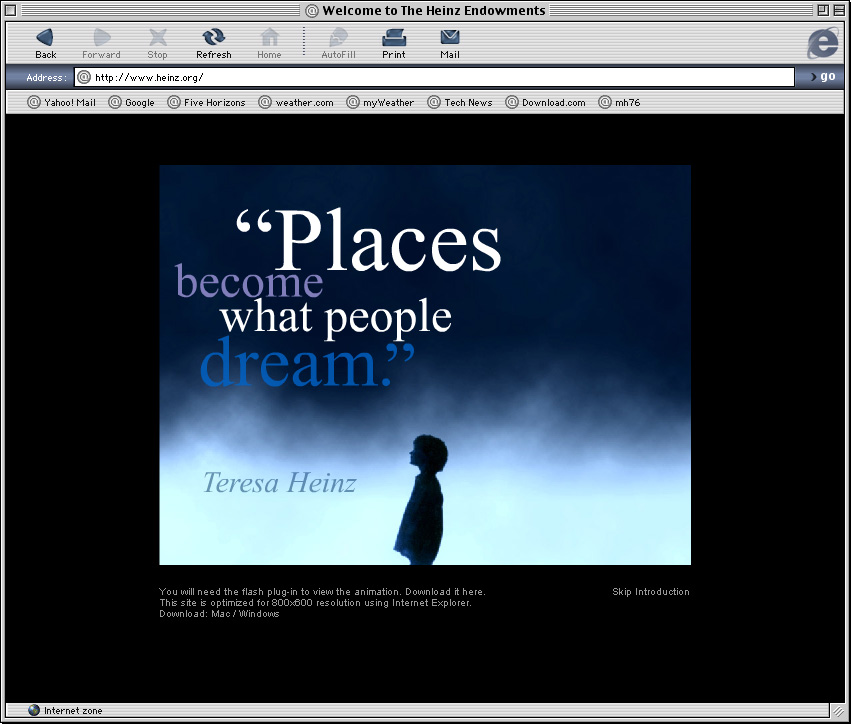
Task: Open the weather.com bookmark
Action: pyautogui.click(x=297, y=102)
